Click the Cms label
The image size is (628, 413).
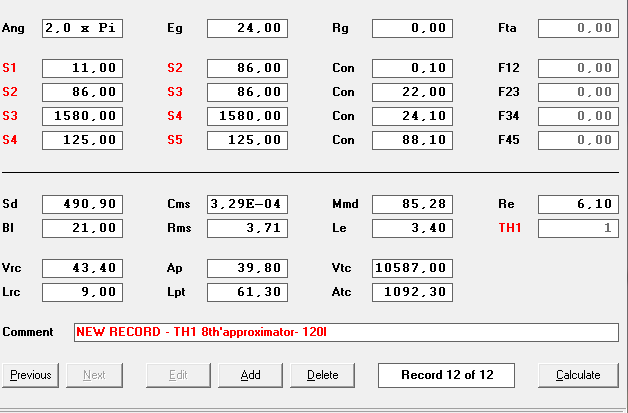pos(179,204)
